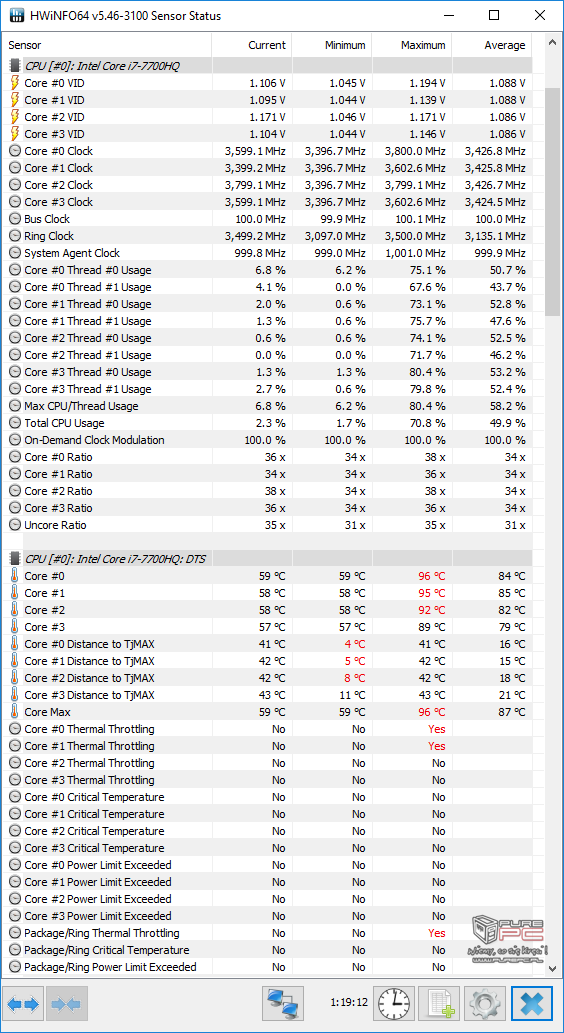
Task: Click the Ring Clock gauge icon
Action: (15, 236)
